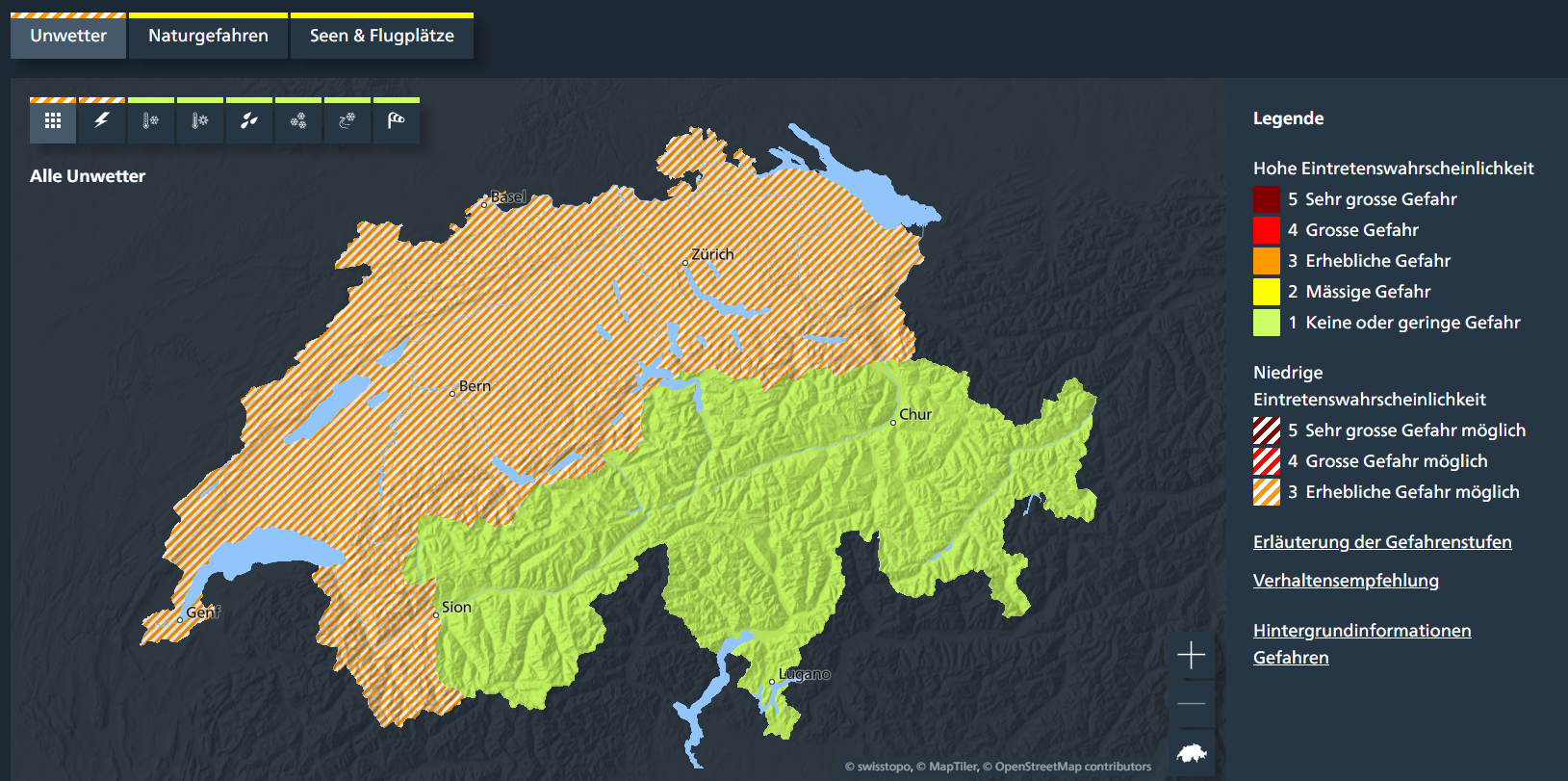The image size is (1568, 781).
Task: Select the frost thermometer icon
Action: coord(151,121)
